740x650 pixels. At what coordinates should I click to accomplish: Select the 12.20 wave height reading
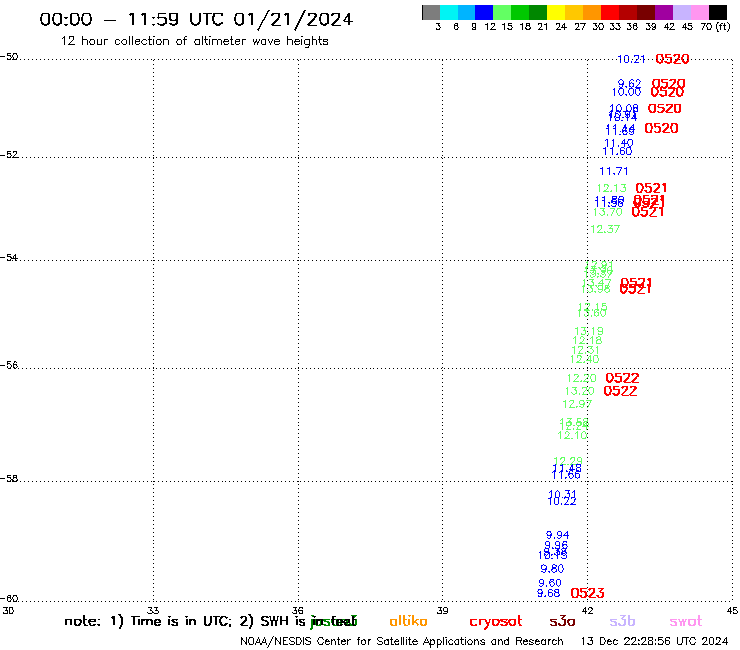pyautogui.click(x=581, y=378)
